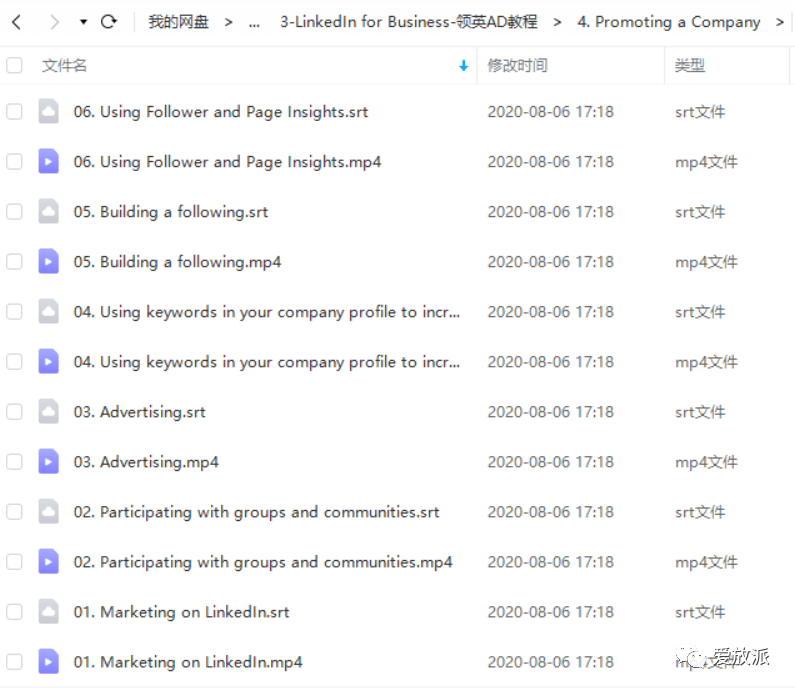795x691 pixels.
Task: Go forward with the right arrow button
Action: click(x=54, y=22)
